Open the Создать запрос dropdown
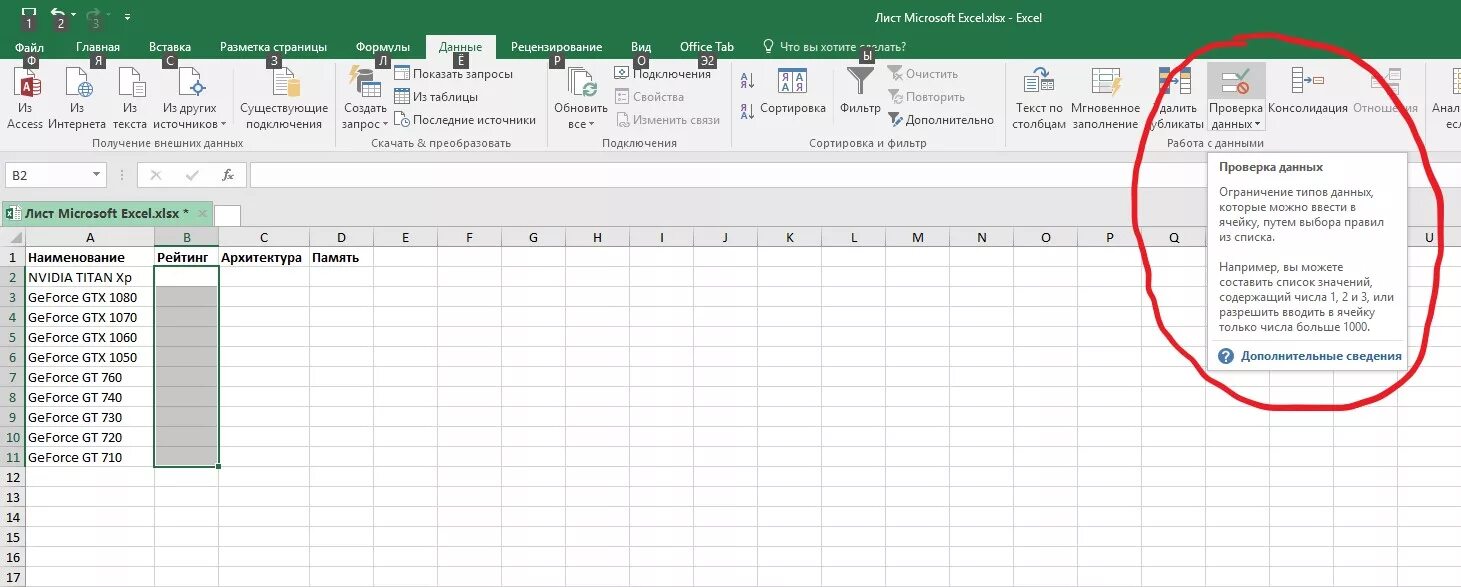The width and height of the screenshot is (1461, 587). [x=364, y=98]
